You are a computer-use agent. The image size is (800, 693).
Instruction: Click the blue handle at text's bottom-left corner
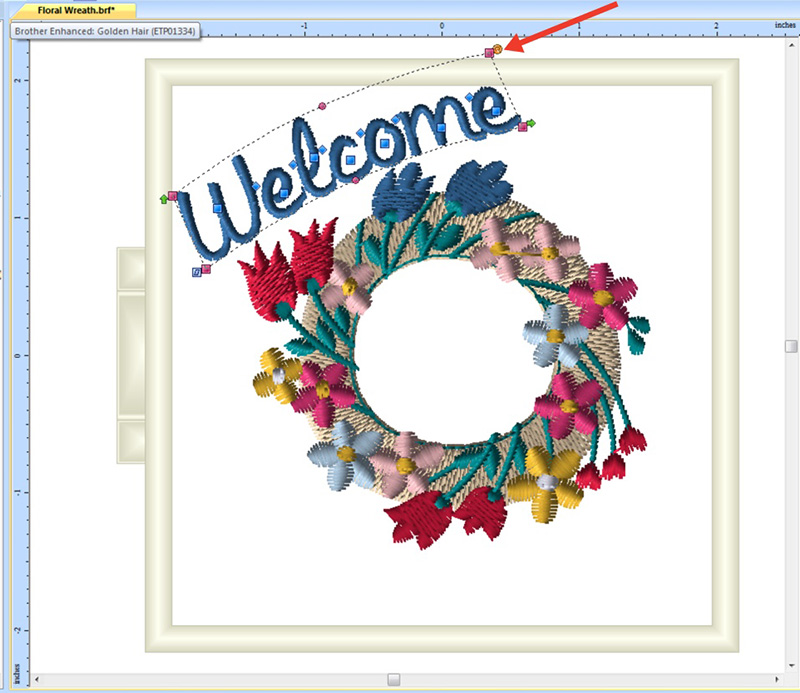(196, 271)
